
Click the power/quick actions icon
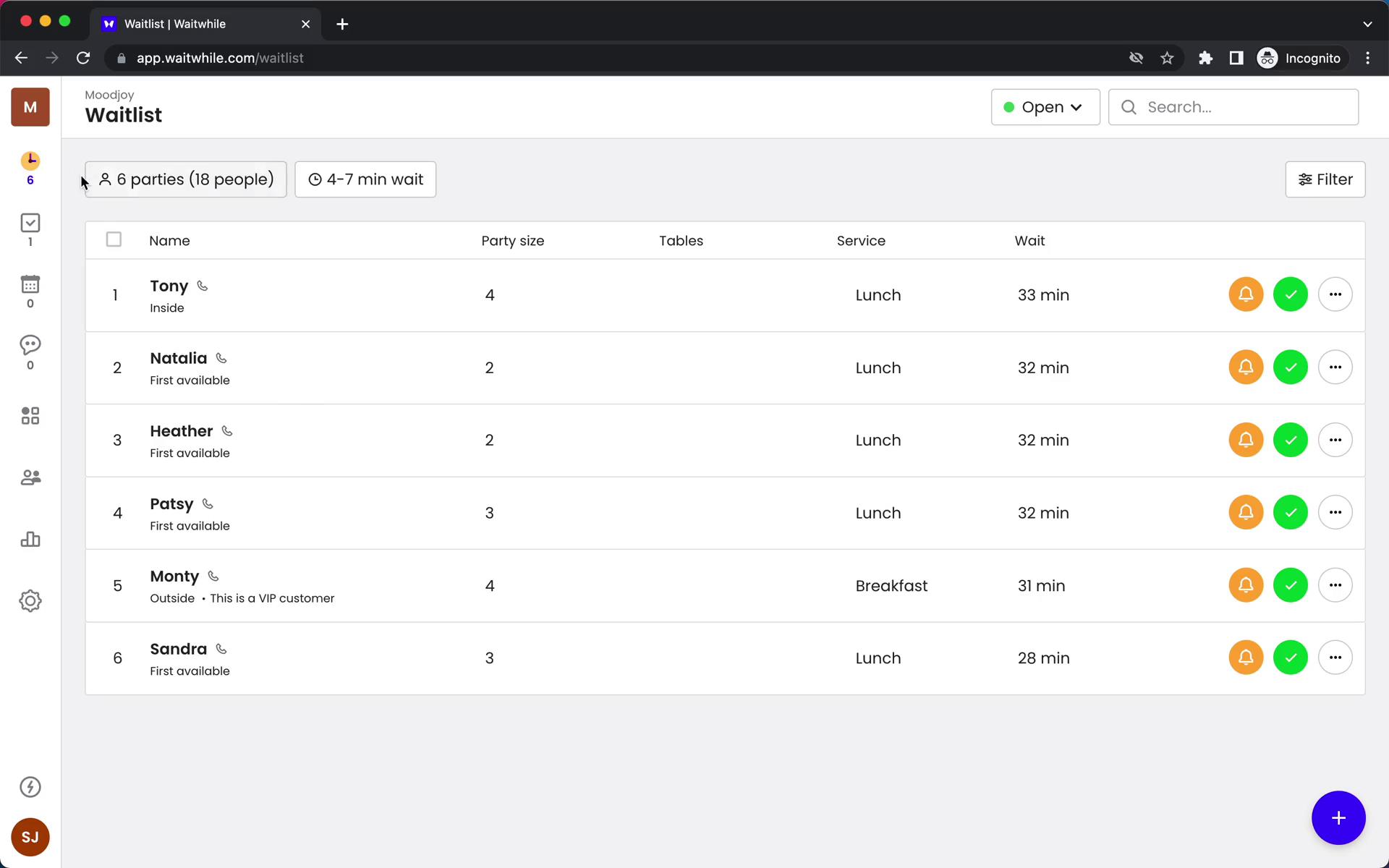(30, 786)
